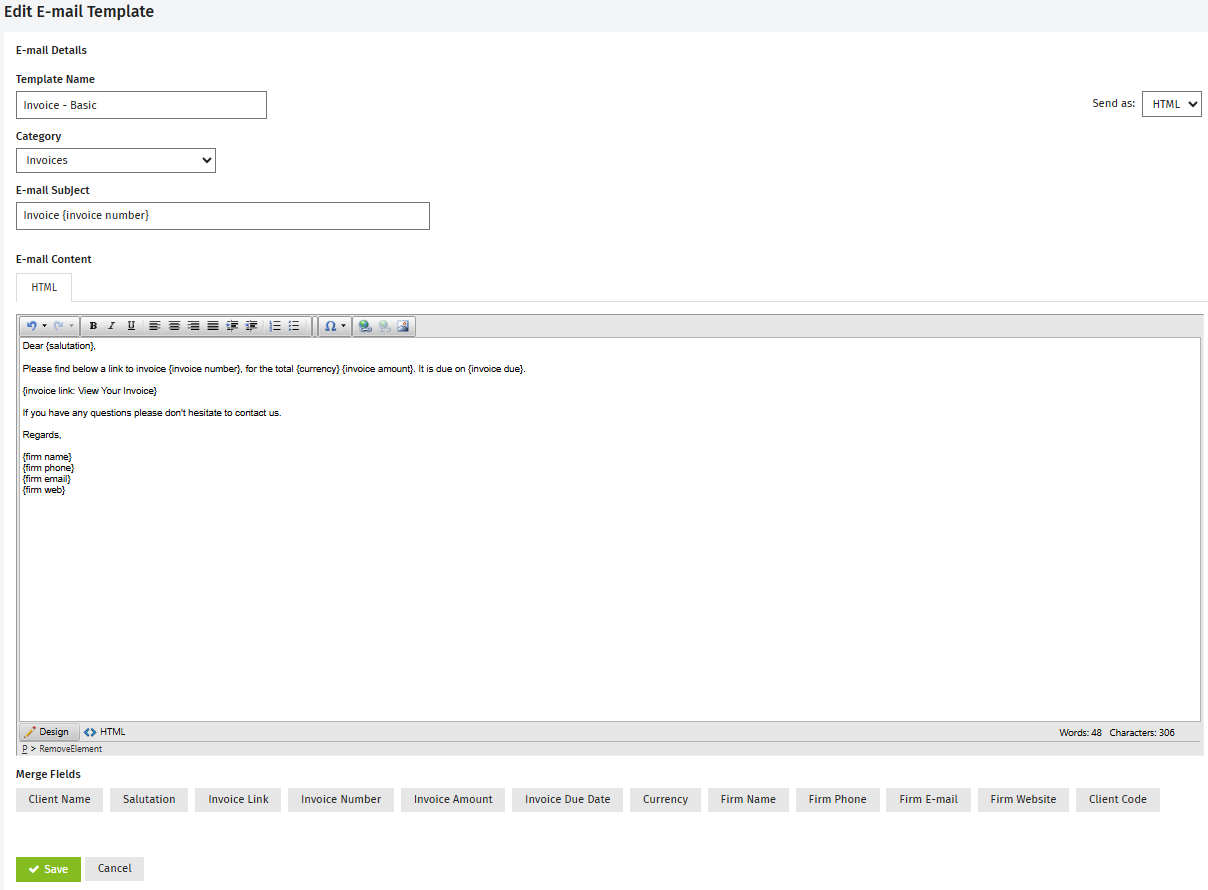Open the Send as dropdown
Viewport: 1208px width, 890px height.
(x=1172, y=104)
